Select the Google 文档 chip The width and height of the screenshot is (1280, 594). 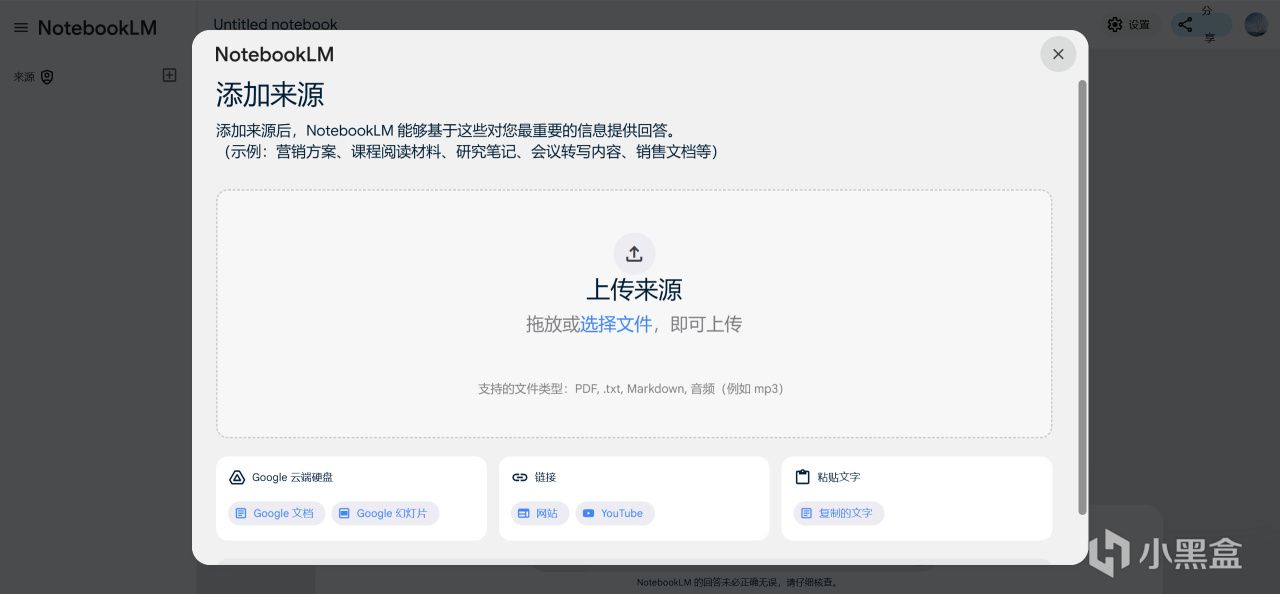point(276,513)
